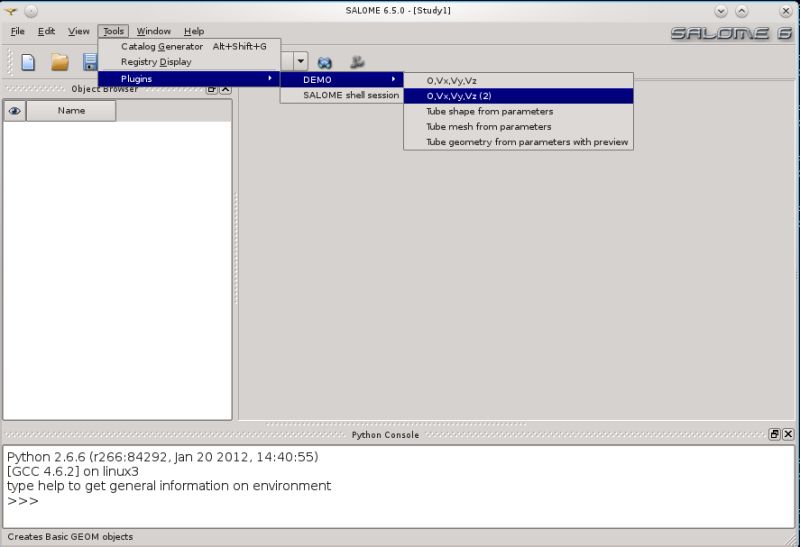Click '[GCC 4.6.2] on linux3' console line
The image size is (800, 547).
coord(72,471)
